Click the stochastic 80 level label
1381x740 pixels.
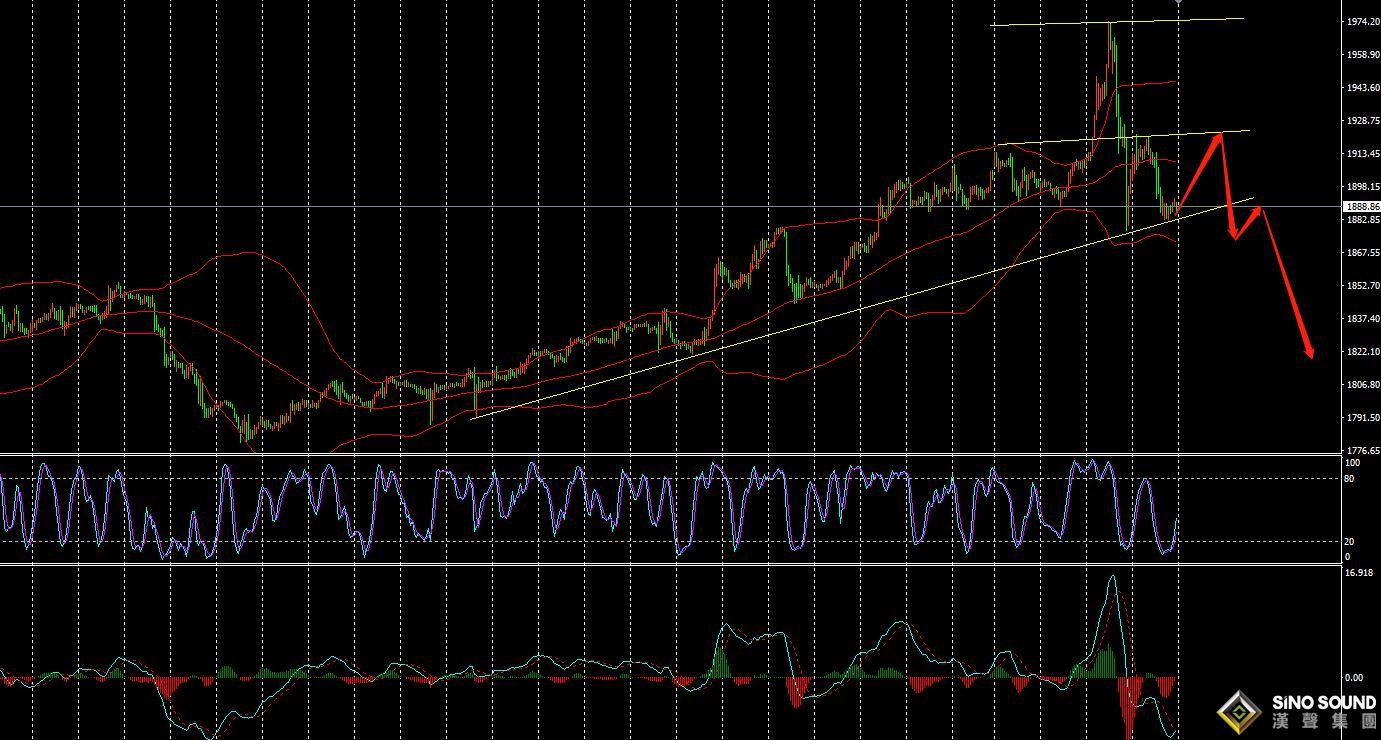(x=1352, y=478)
